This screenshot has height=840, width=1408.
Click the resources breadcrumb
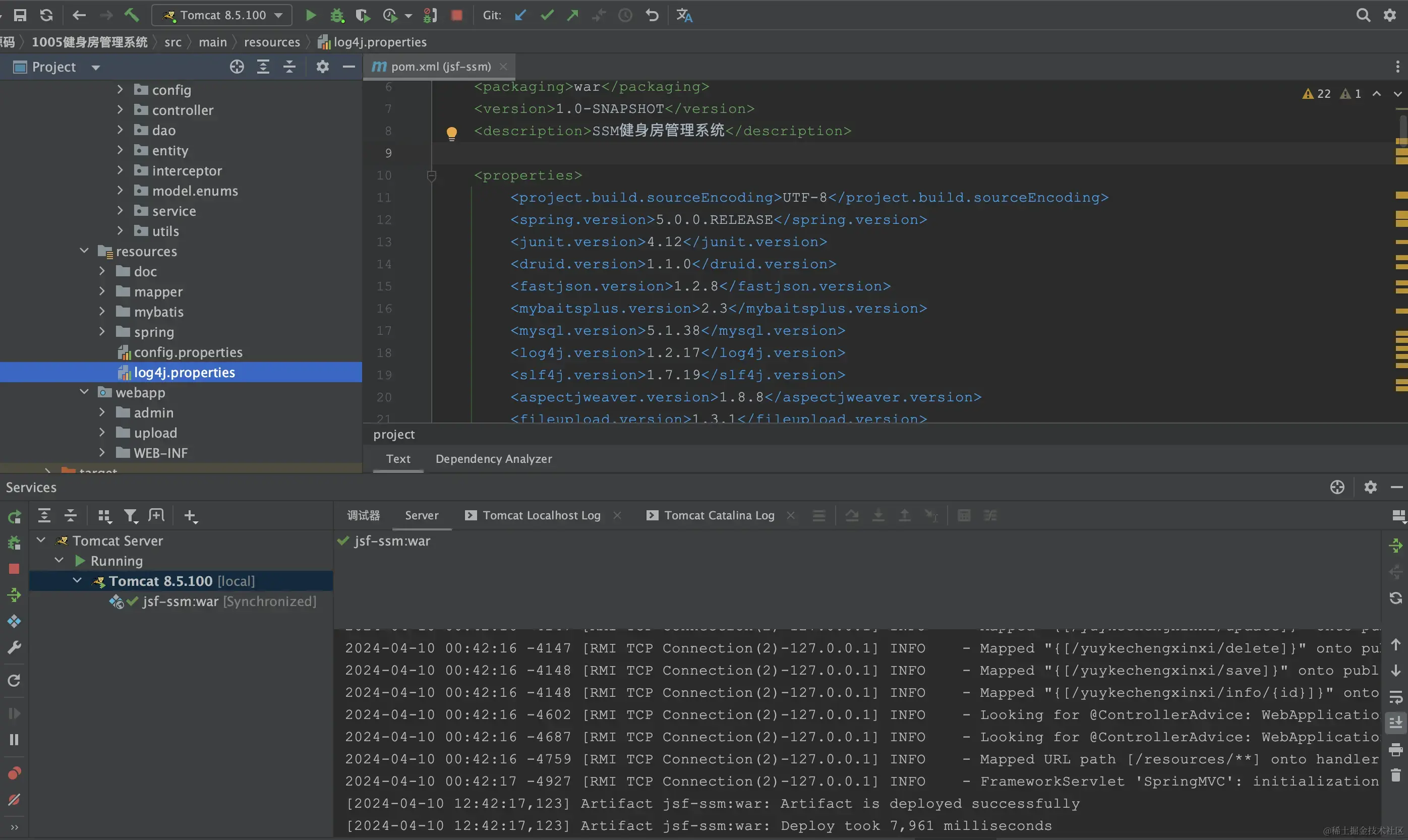[x=272, y=42]
